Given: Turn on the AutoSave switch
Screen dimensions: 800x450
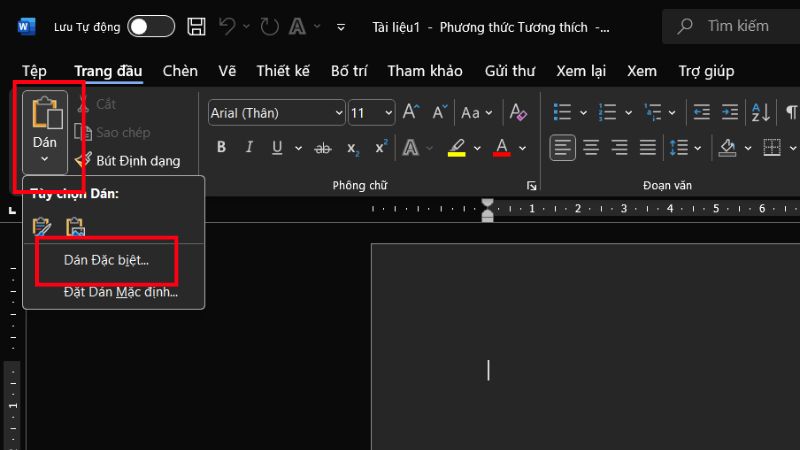Looking at the screenshot, I should (x=150, y=26).
